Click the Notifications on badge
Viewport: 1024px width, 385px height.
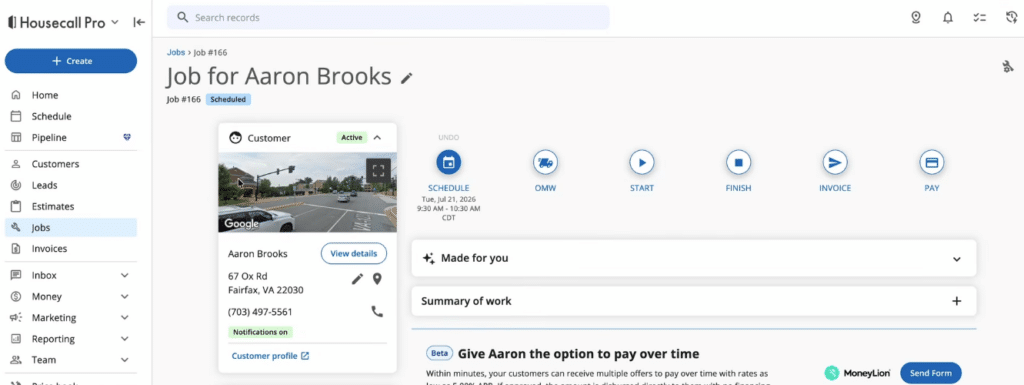coord(261,332)
